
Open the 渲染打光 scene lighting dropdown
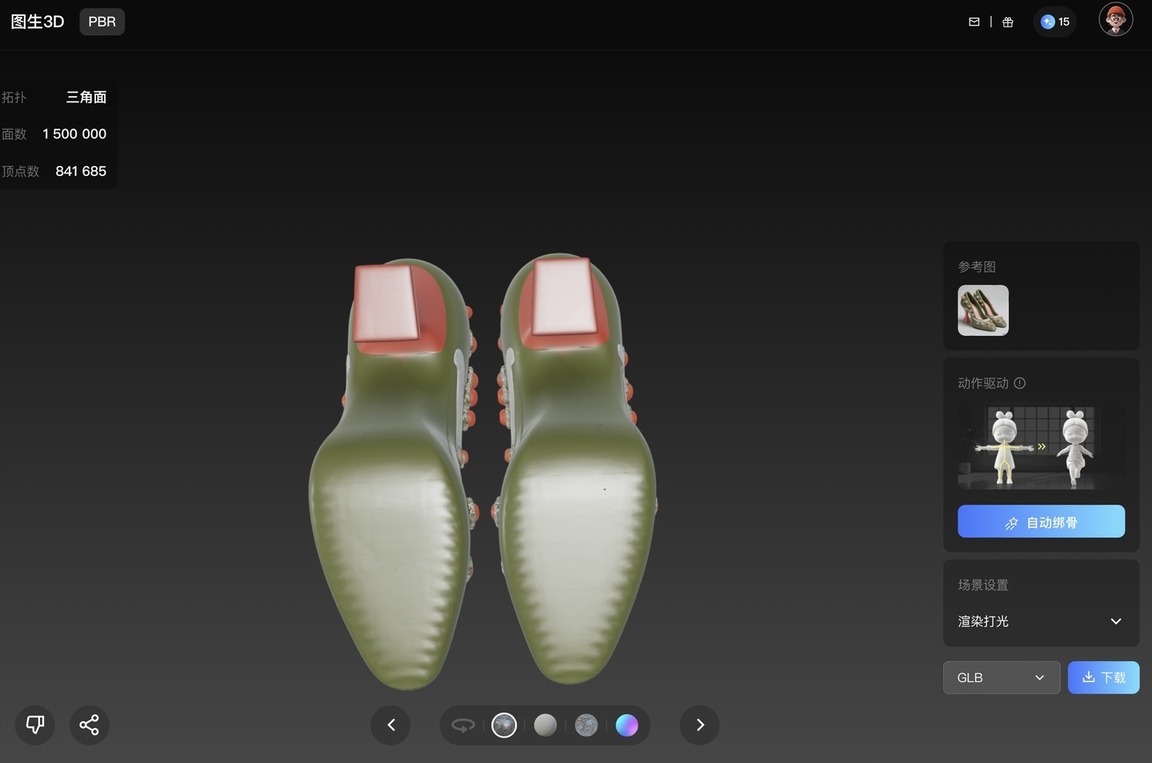pos(1041,621)
